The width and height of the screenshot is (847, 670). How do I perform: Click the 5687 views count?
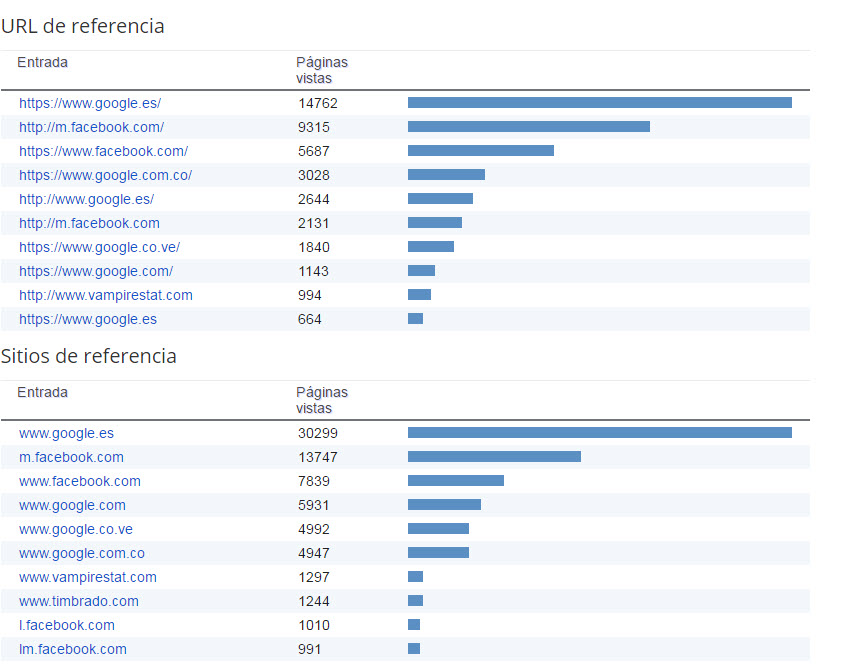(314, 151)
